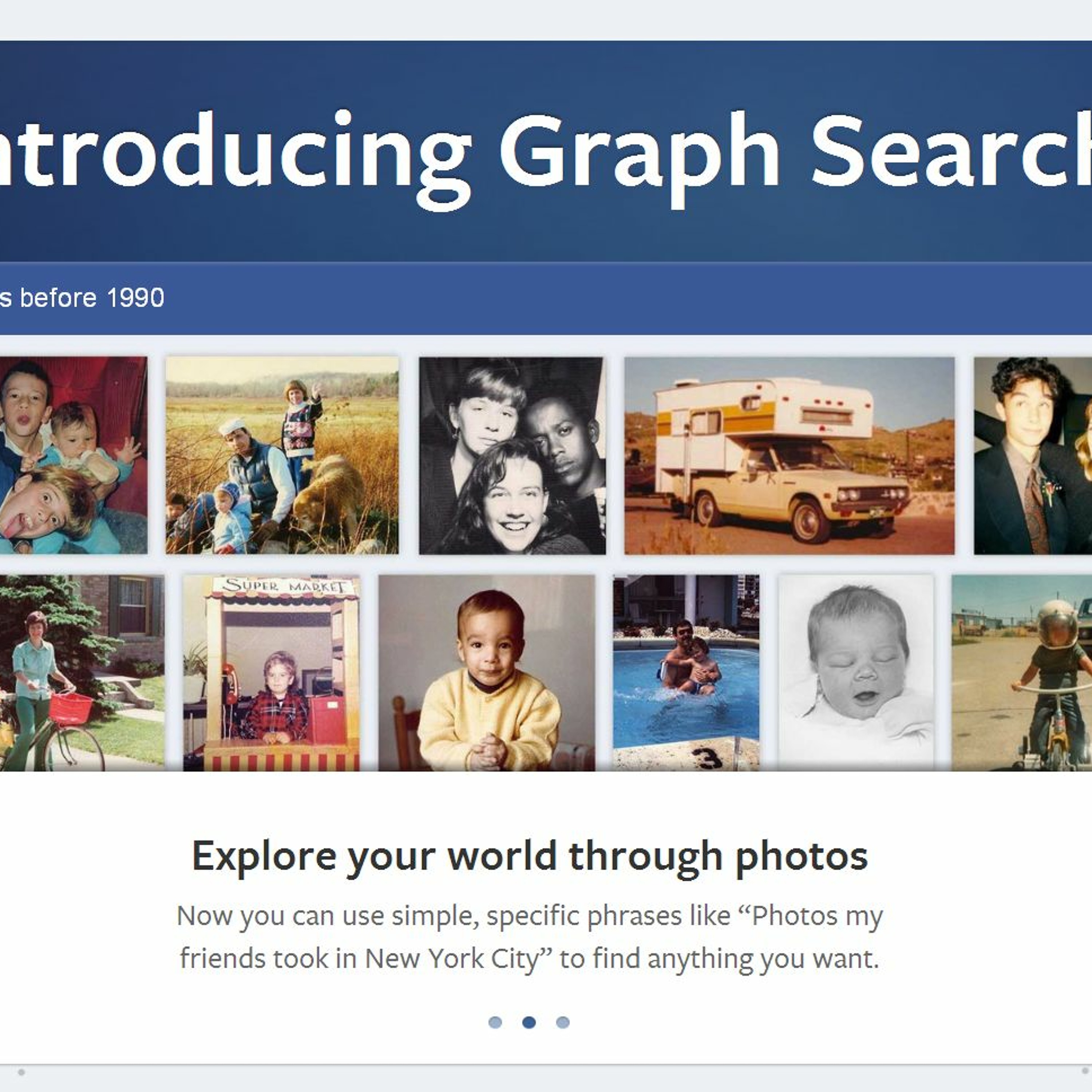Click the small dot at bottom-left corner

coord(21,1072)
